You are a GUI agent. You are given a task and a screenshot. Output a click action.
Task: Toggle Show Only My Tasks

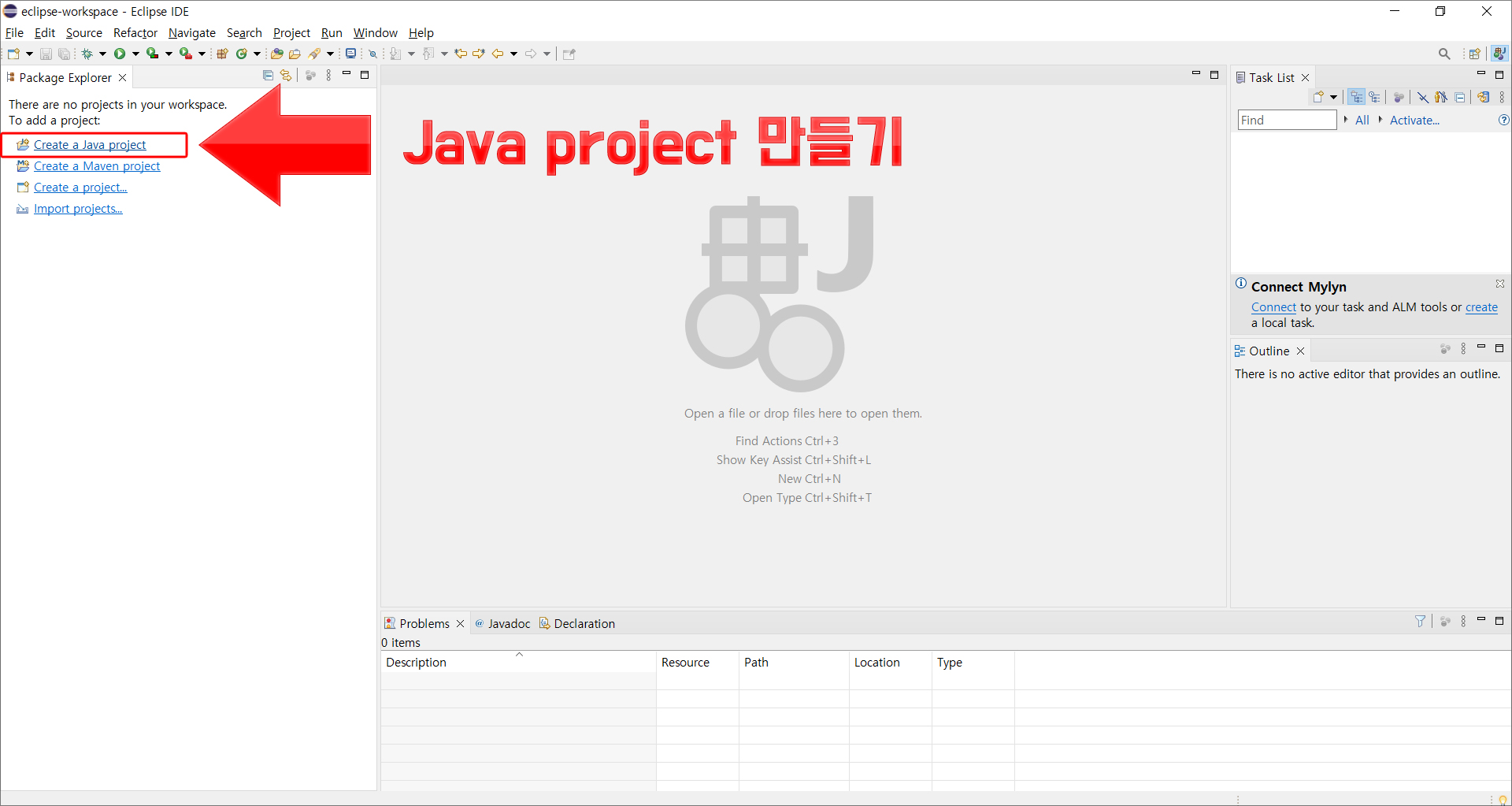1441,97
